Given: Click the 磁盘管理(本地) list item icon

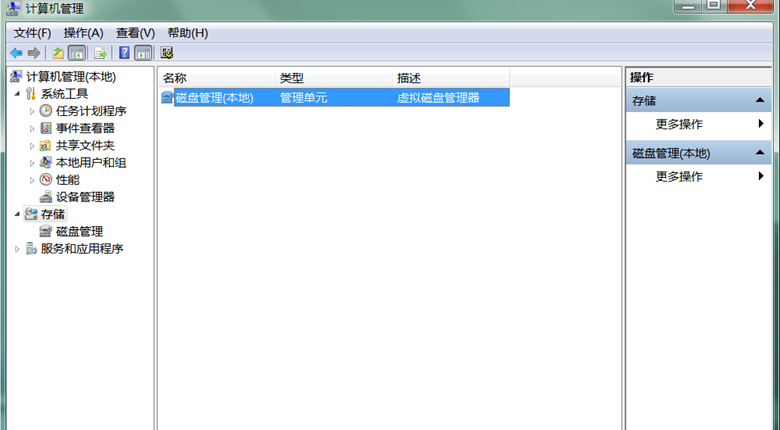Looking at the screenshot, I should pyautogui.click(x=167, y=98).
